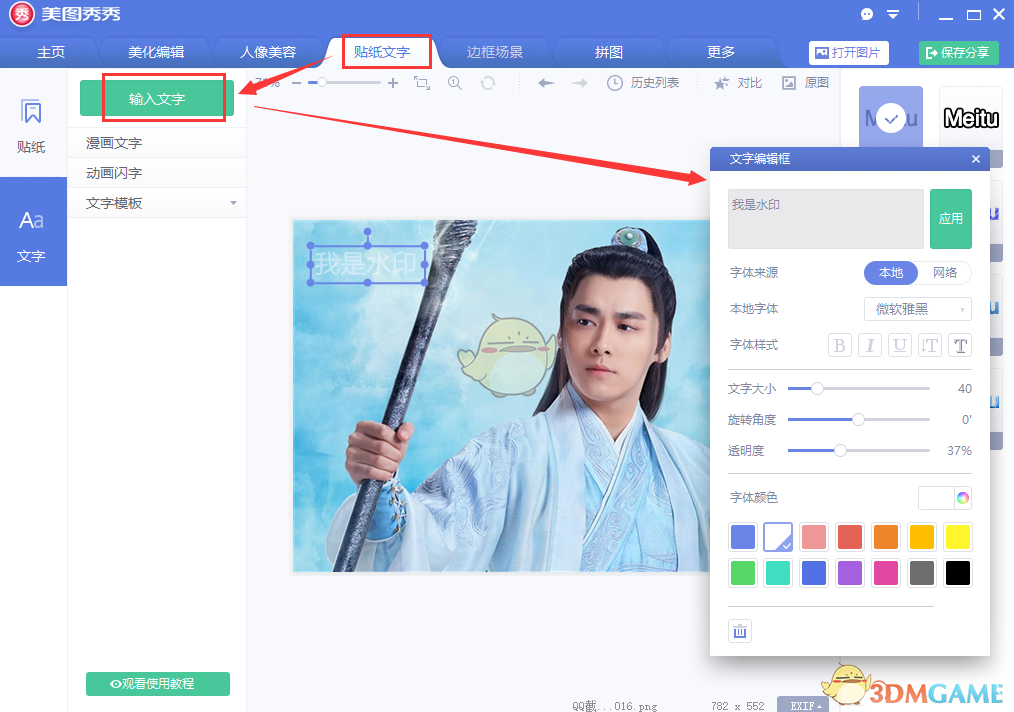Click the 观看使用教程 button
The height and width of the screenshot is (712, 1014).
157,684
